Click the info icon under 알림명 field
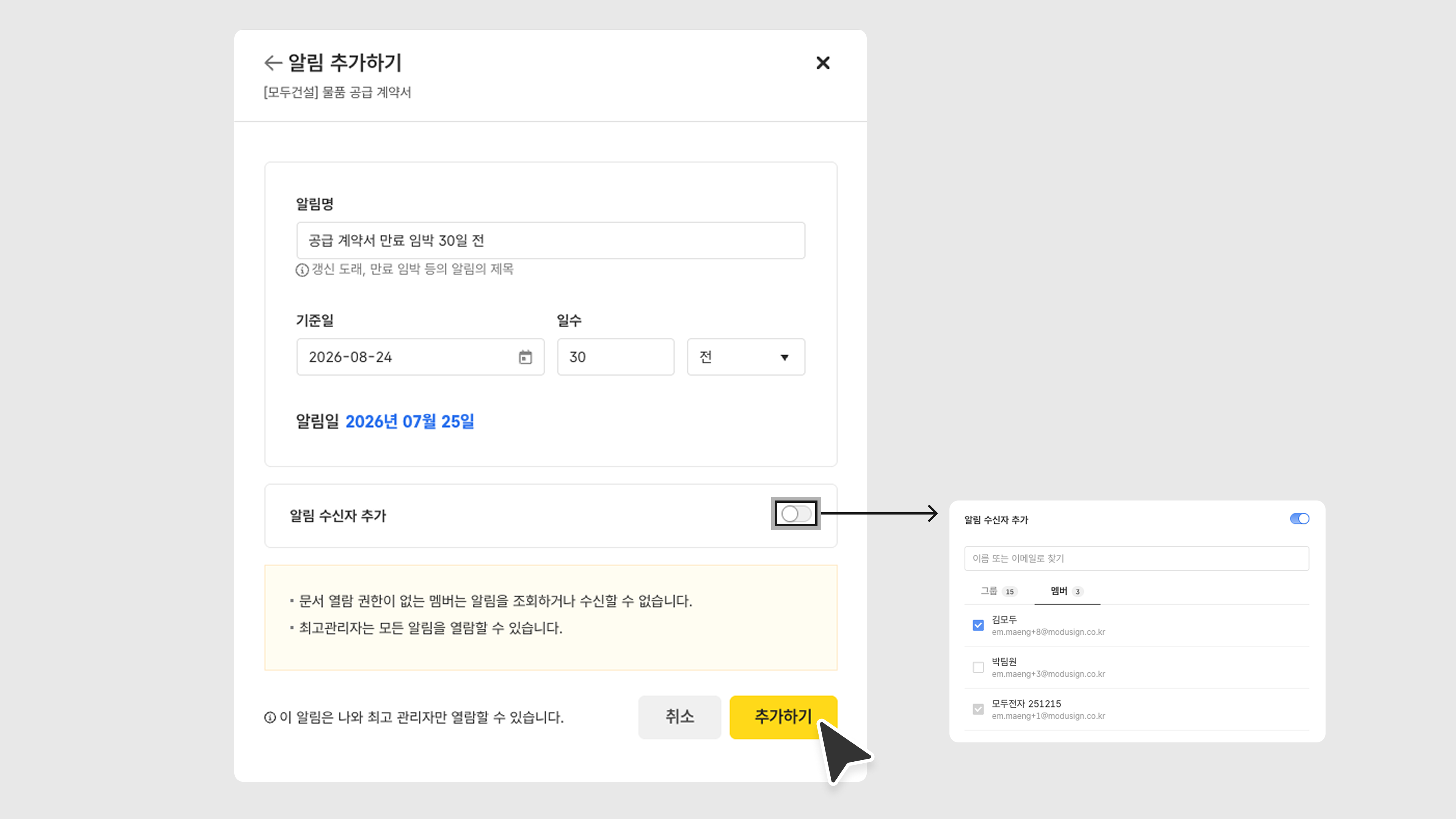The width and height of the screenshot is (1456, 819). [302, 270]
